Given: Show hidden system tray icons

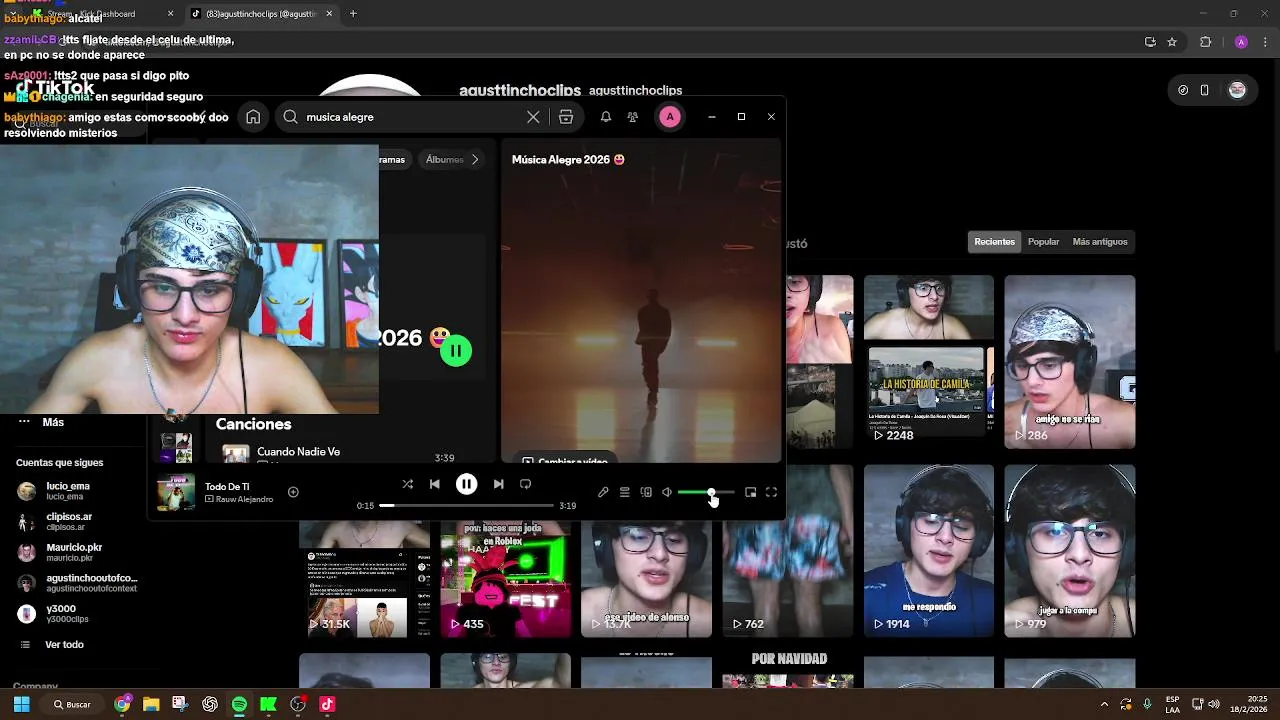Looking at the screenshot, I should click(x=1104, y=704).
